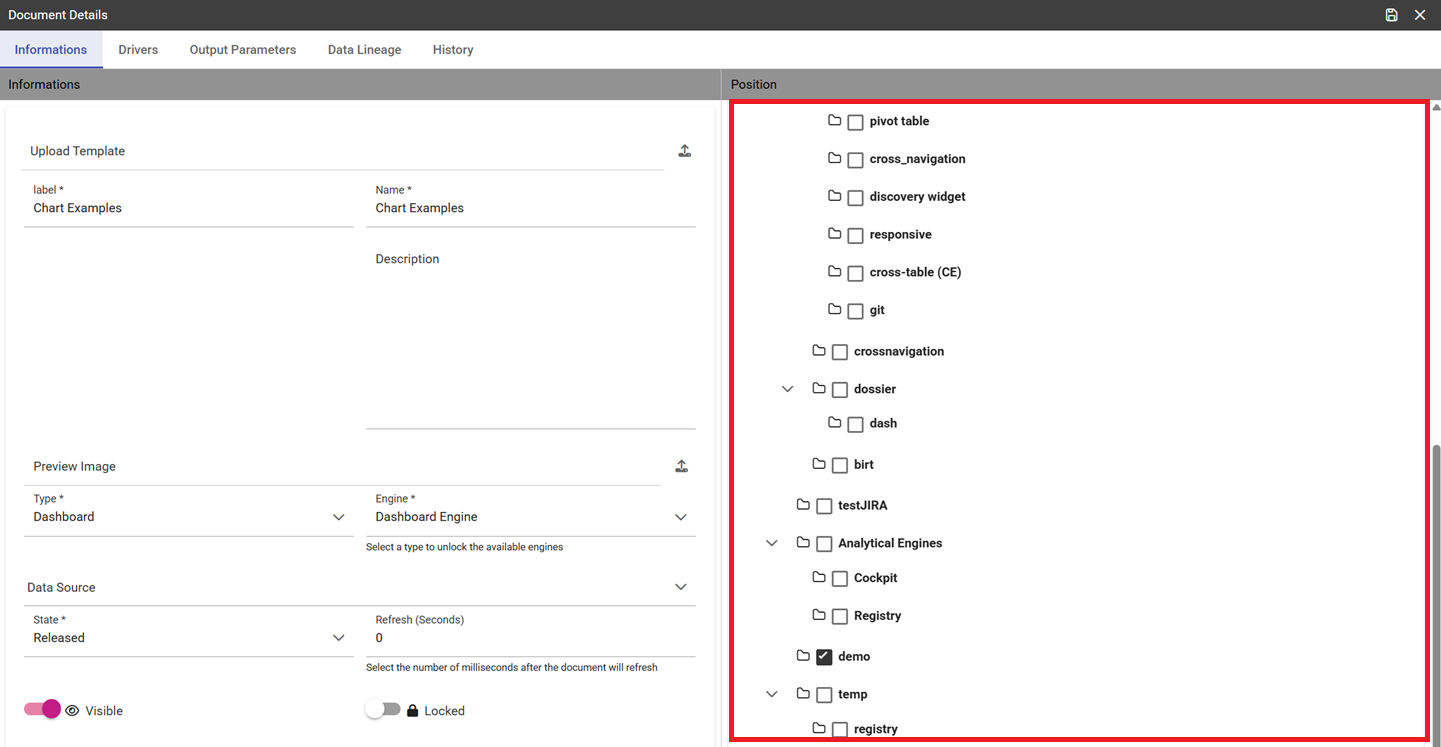Click the Refresh (Seconds) field
Viewport: 1441px width, 747px height.
click(x=531, y=633)
